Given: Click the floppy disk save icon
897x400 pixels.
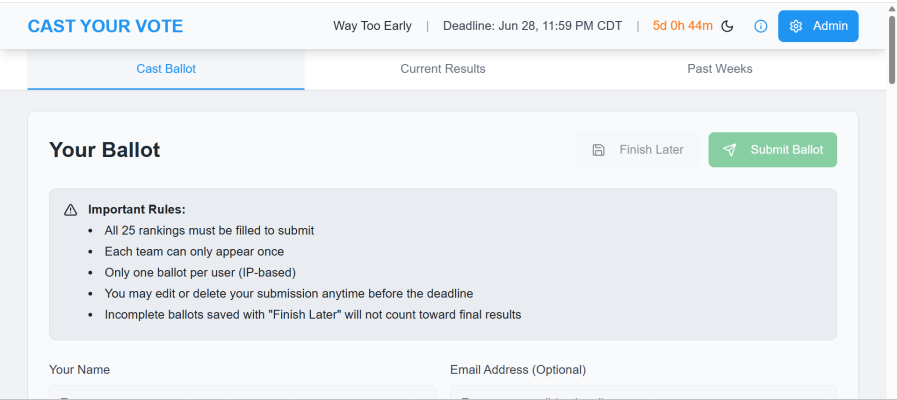Looking at the screenshot, I should pos(598,150).
